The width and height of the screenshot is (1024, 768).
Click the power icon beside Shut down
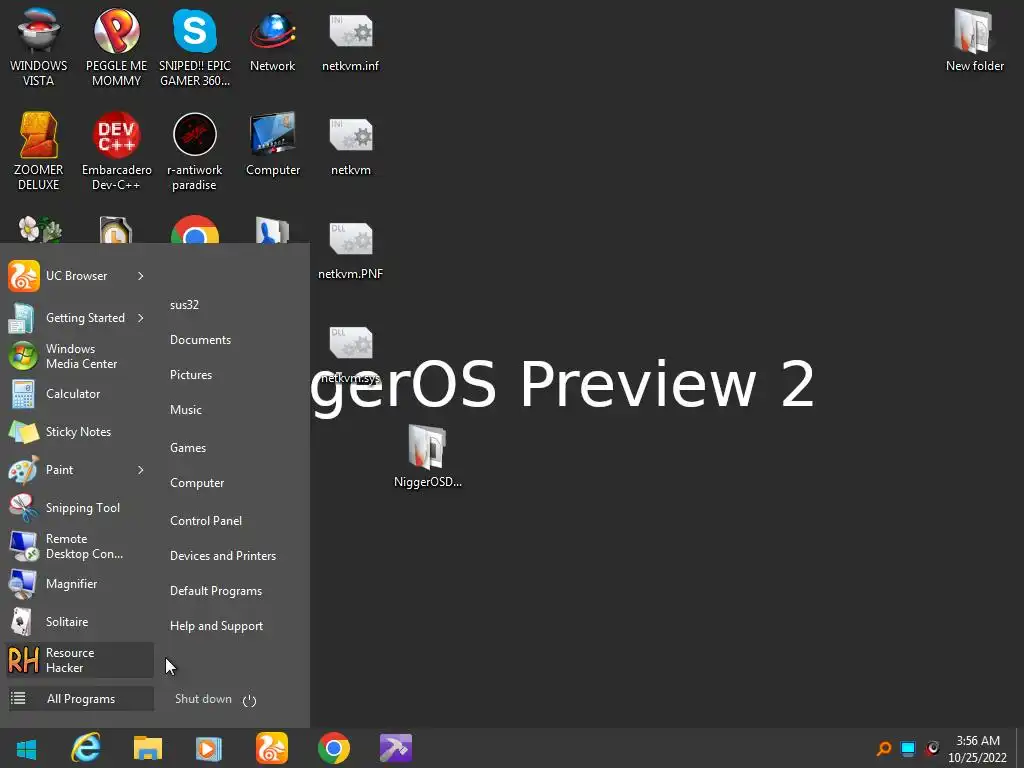tap(249, 700)
